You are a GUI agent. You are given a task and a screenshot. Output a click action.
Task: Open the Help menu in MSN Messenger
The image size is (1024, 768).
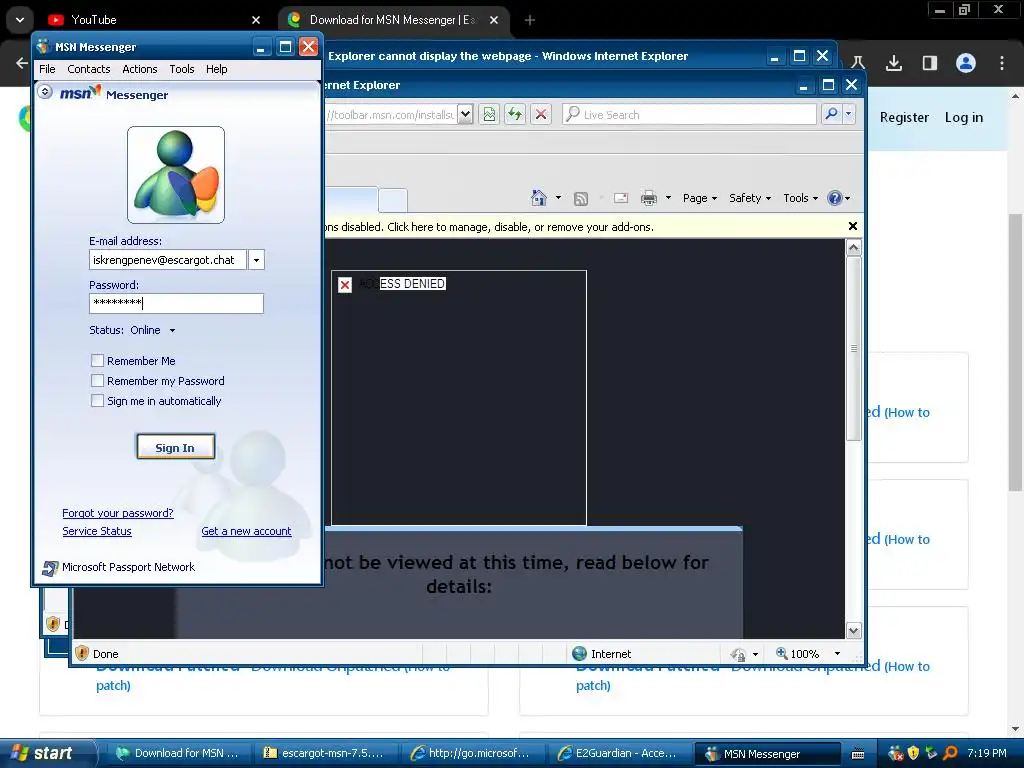pyautogui.click(x=217, y=69)
